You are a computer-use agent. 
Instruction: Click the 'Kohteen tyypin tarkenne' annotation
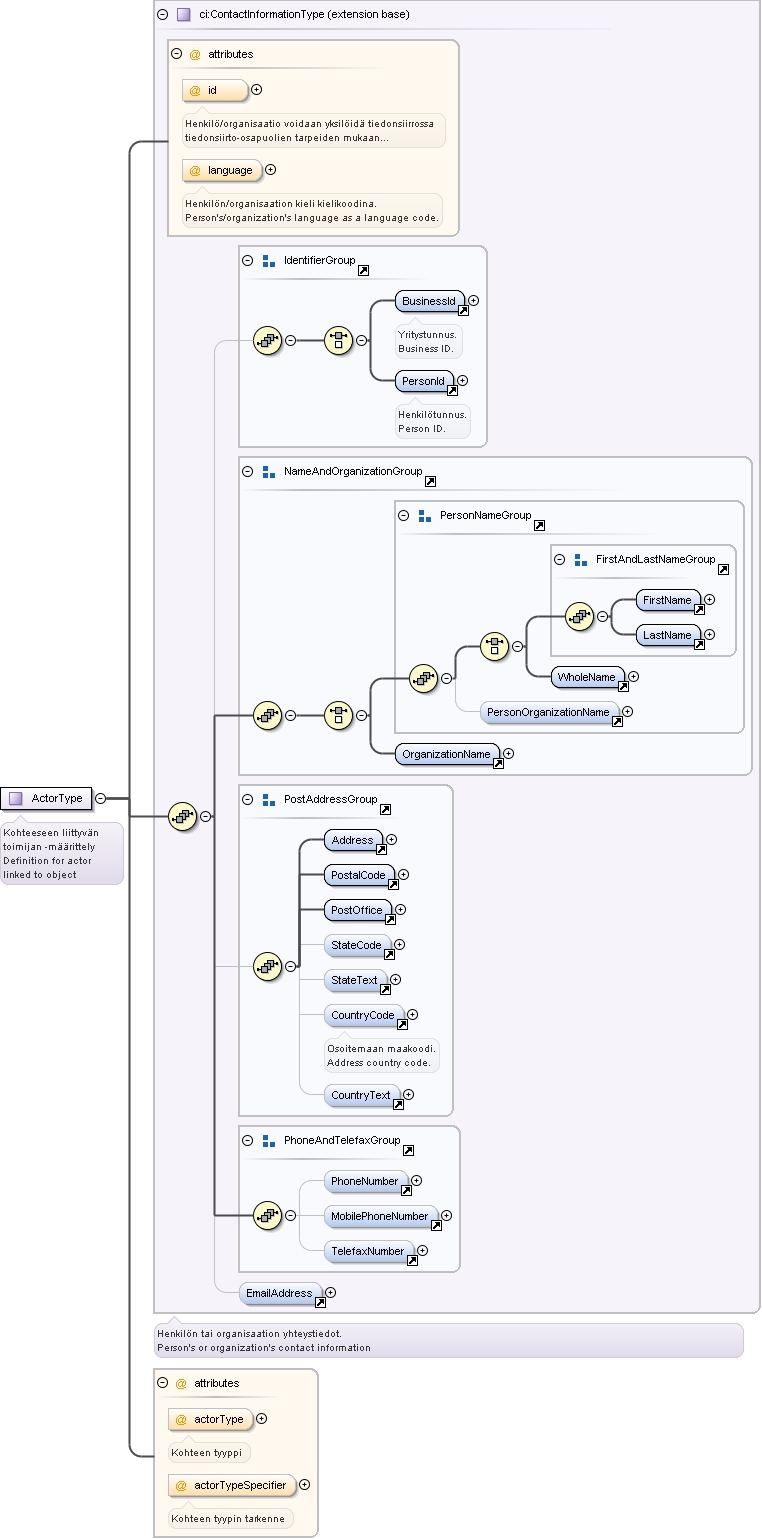(x=227, y=1518)
